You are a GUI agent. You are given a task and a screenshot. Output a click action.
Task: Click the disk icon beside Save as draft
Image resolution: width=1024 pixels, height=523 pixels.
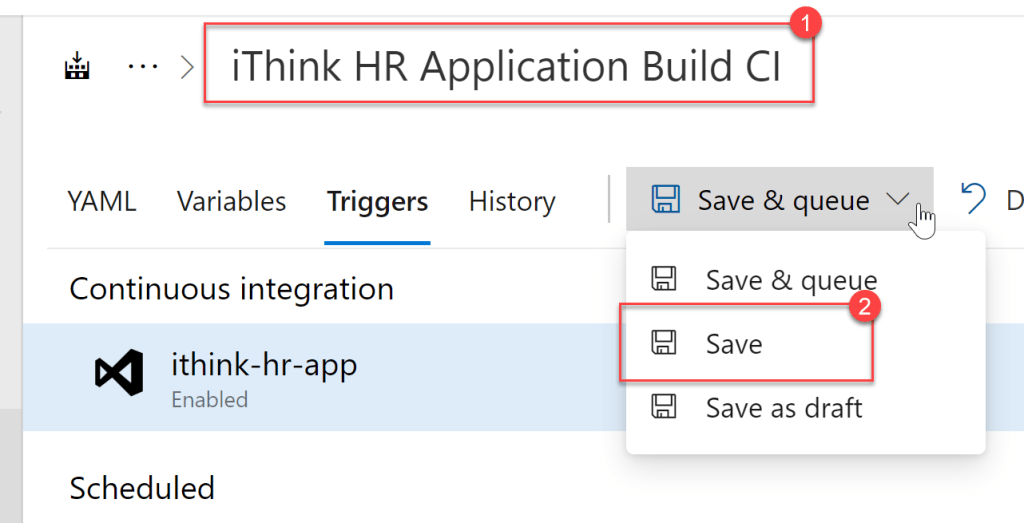point(663,407)
